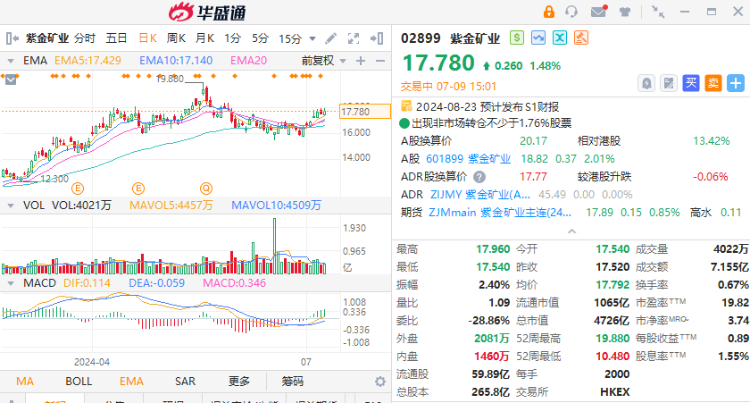
Task: Click the green dollar sign badge
Action: click(517, 38)
